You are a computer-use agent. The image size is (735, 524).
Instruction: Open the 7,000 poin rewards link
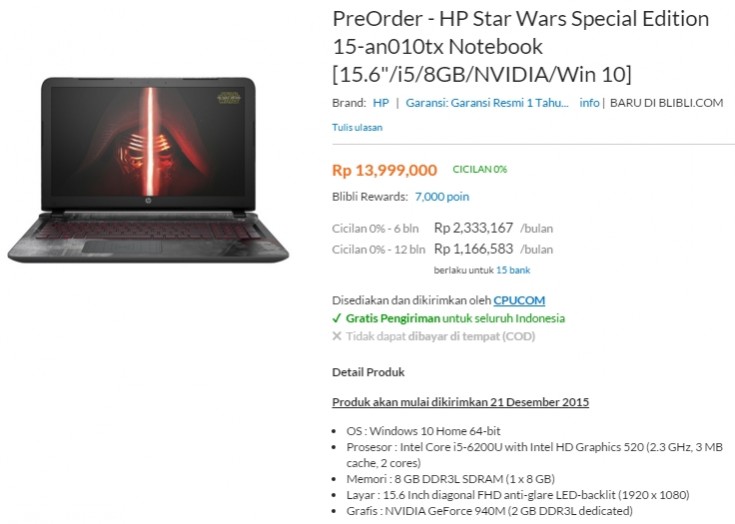tap(442, 196)
